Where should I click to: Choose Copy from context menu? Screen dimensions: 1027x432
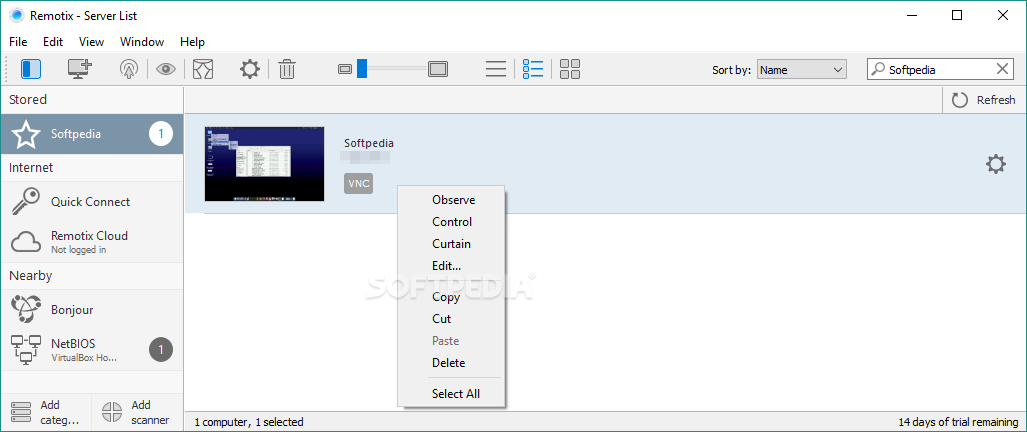452,297
